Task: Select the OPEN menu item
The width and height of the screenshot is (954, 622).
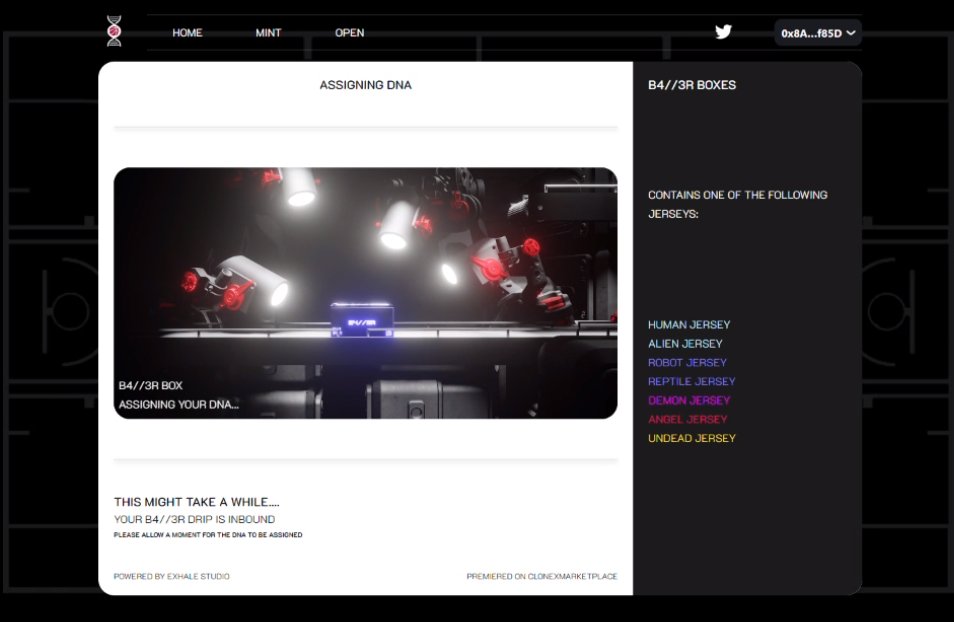Action: (x=349, y=33)
